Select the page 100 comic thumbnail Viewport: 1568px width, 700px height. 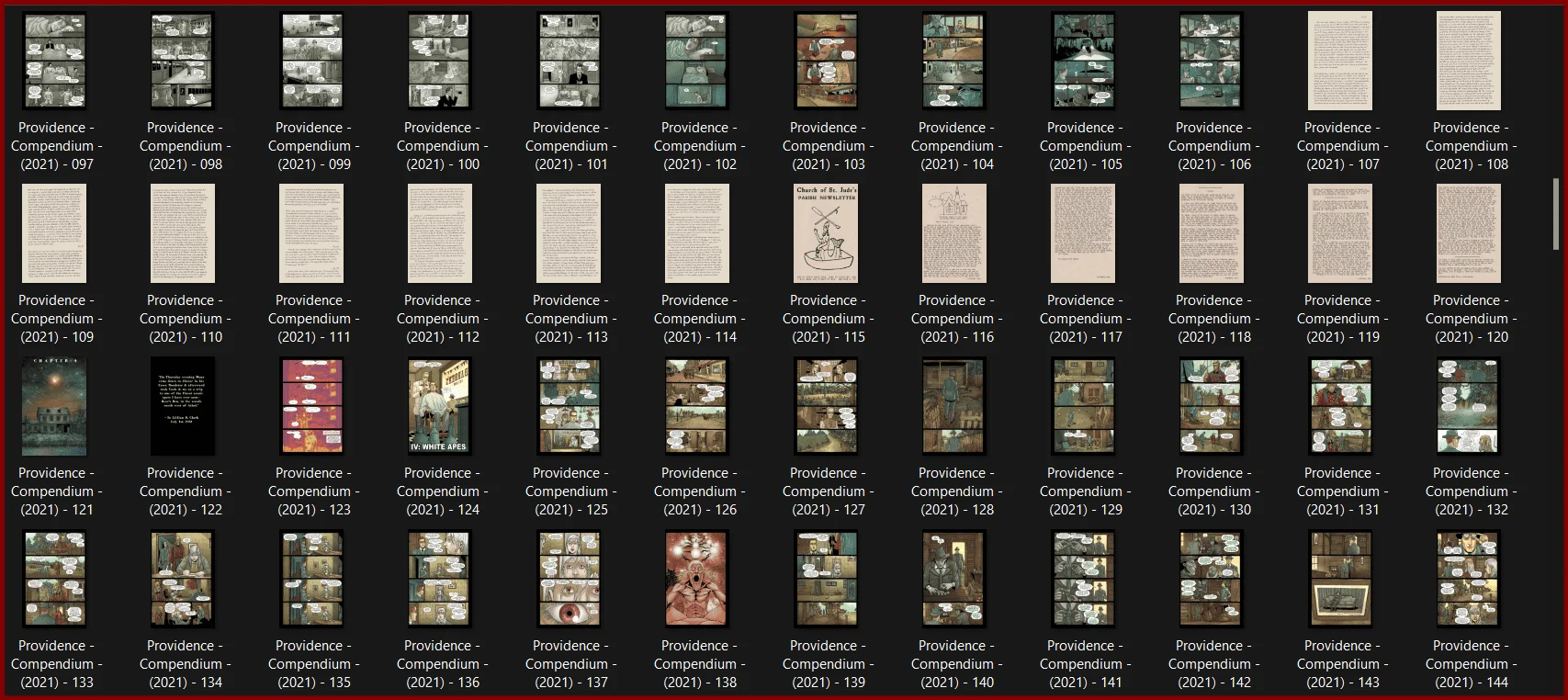[440, 61]
